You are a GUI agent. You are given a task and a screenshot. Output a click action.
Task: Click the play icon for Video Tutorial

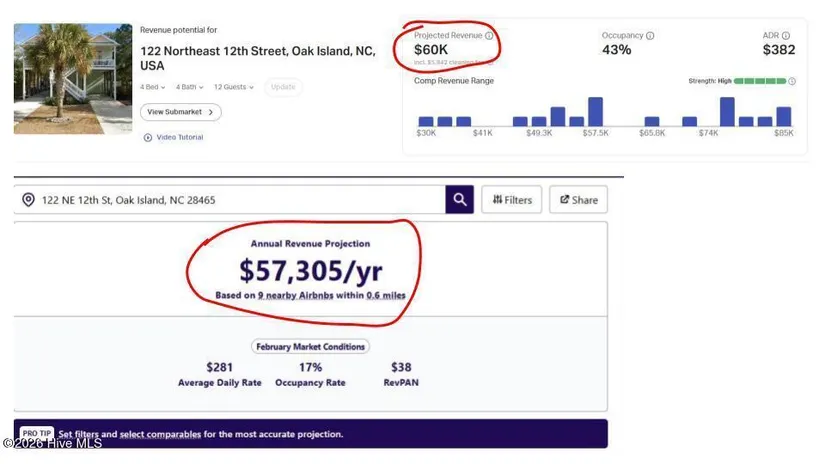[148, 137]
